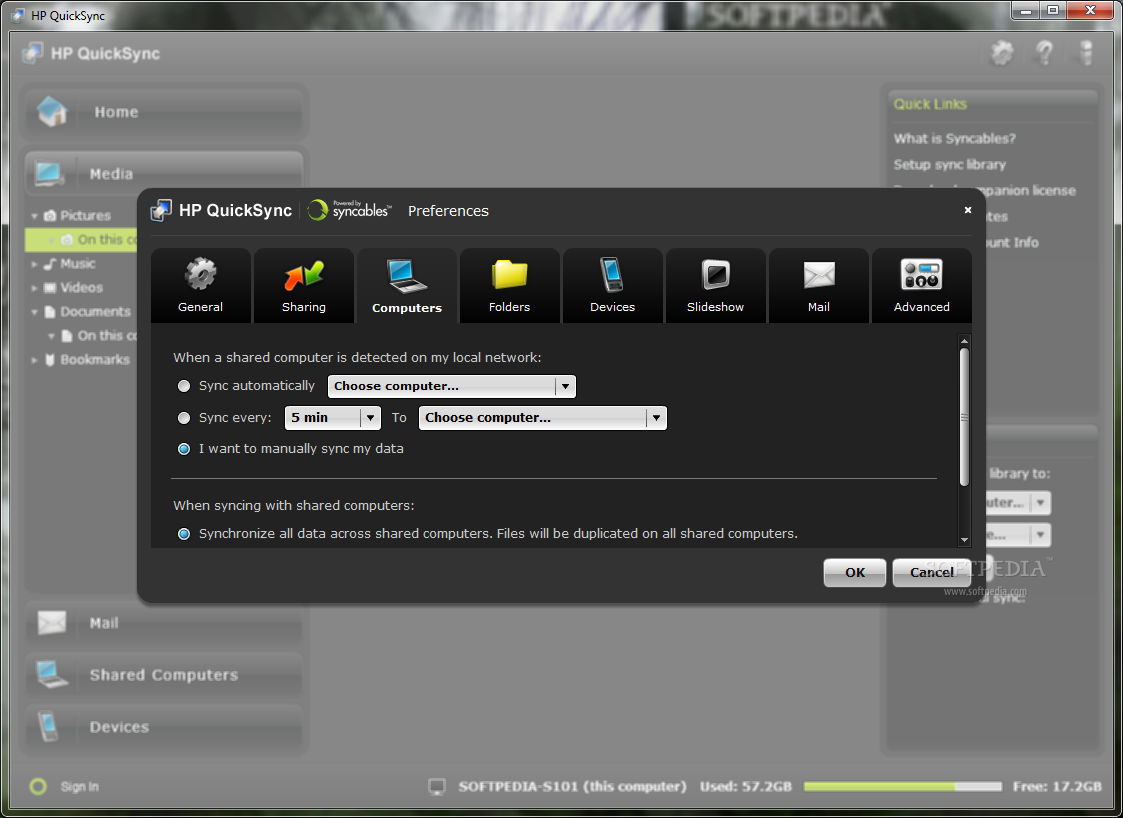This screenshot has width=1123, height=818.
Task: Open Choose computer dropdown after To
Action: coord(542,418)
